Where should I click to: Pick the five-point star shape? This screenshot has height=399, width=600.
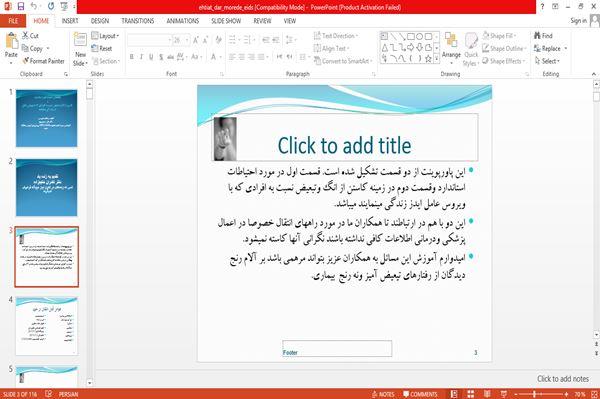pos(429,59)
